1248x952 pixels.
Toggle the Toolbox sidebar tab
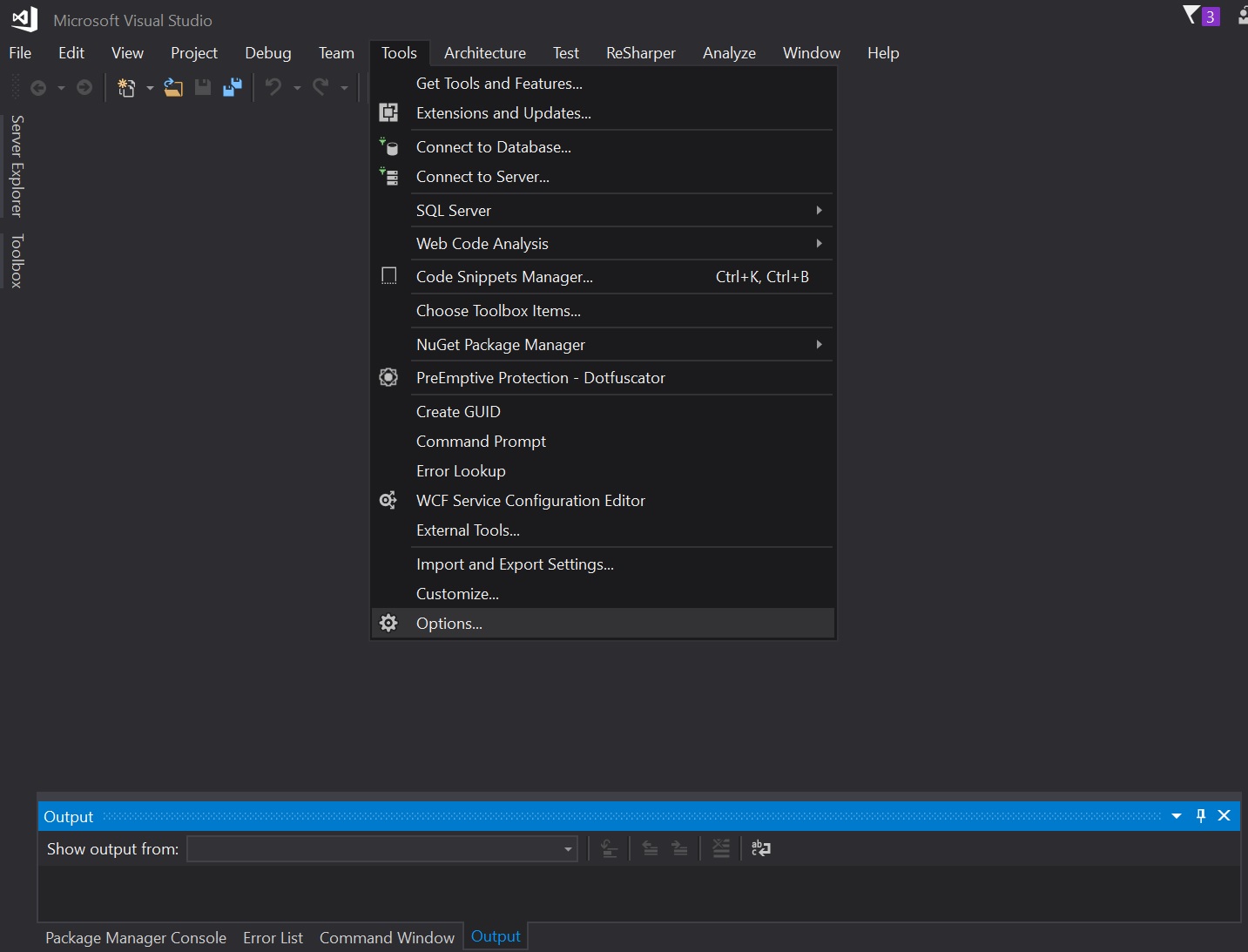[x=14, y=260]
